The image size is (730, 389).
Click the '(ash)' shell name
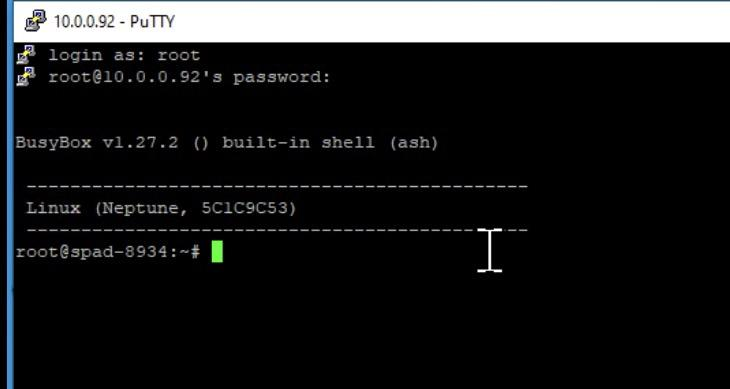(x=412, y=143)
